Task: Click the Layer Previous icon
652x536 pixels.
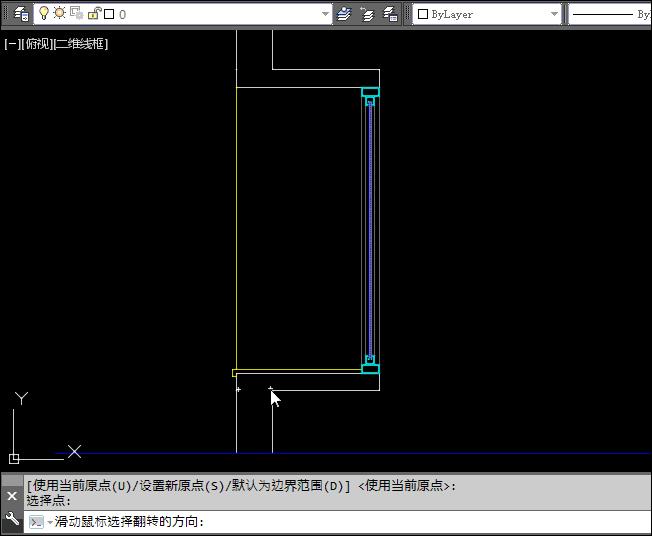Action: [367, 14]
